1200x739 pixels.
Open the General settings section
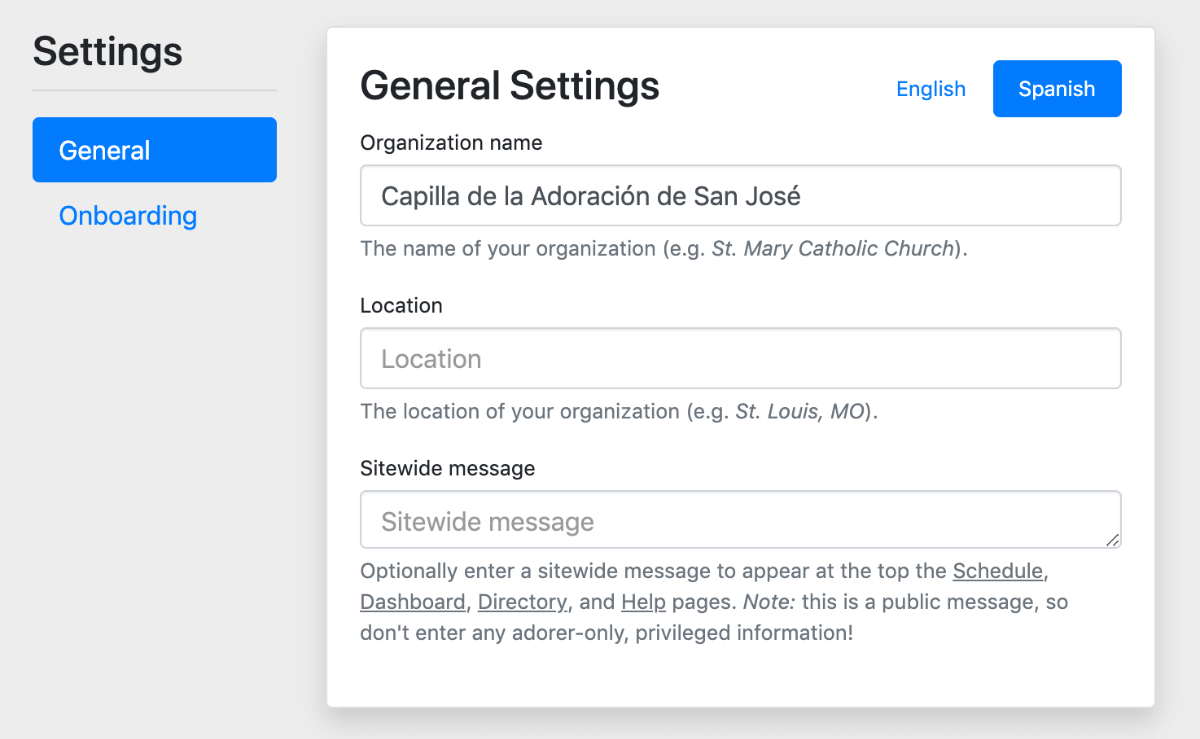[154, 150]
